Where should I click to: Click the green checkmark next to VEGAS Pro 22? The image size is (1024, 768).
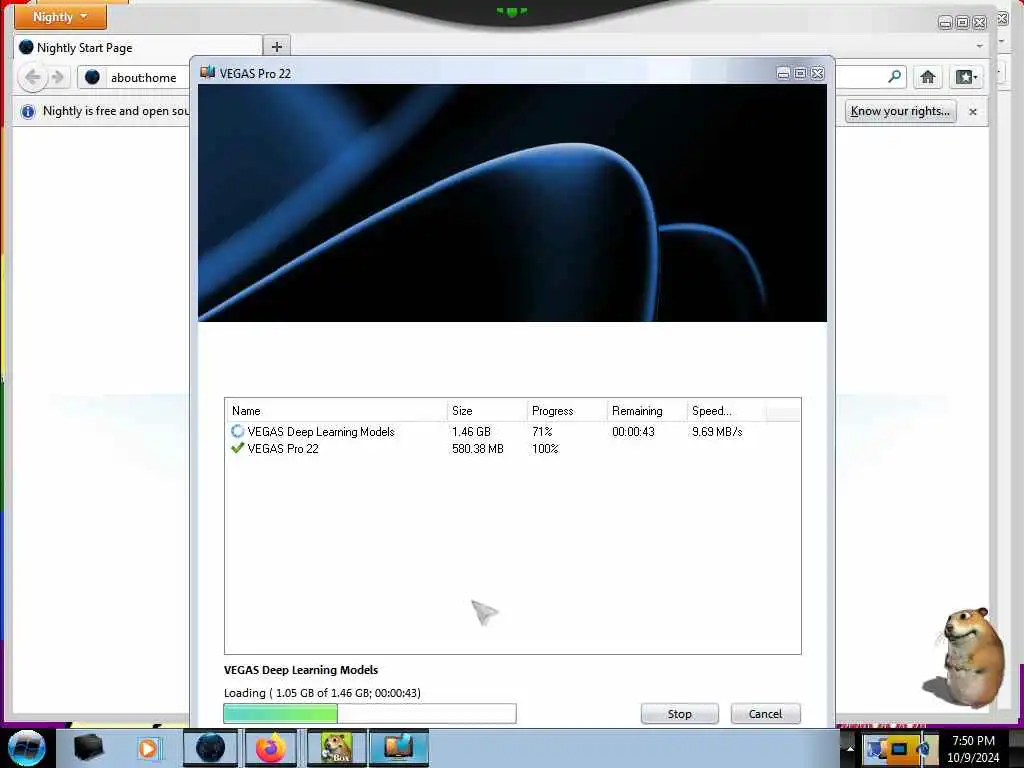(237, 448)
